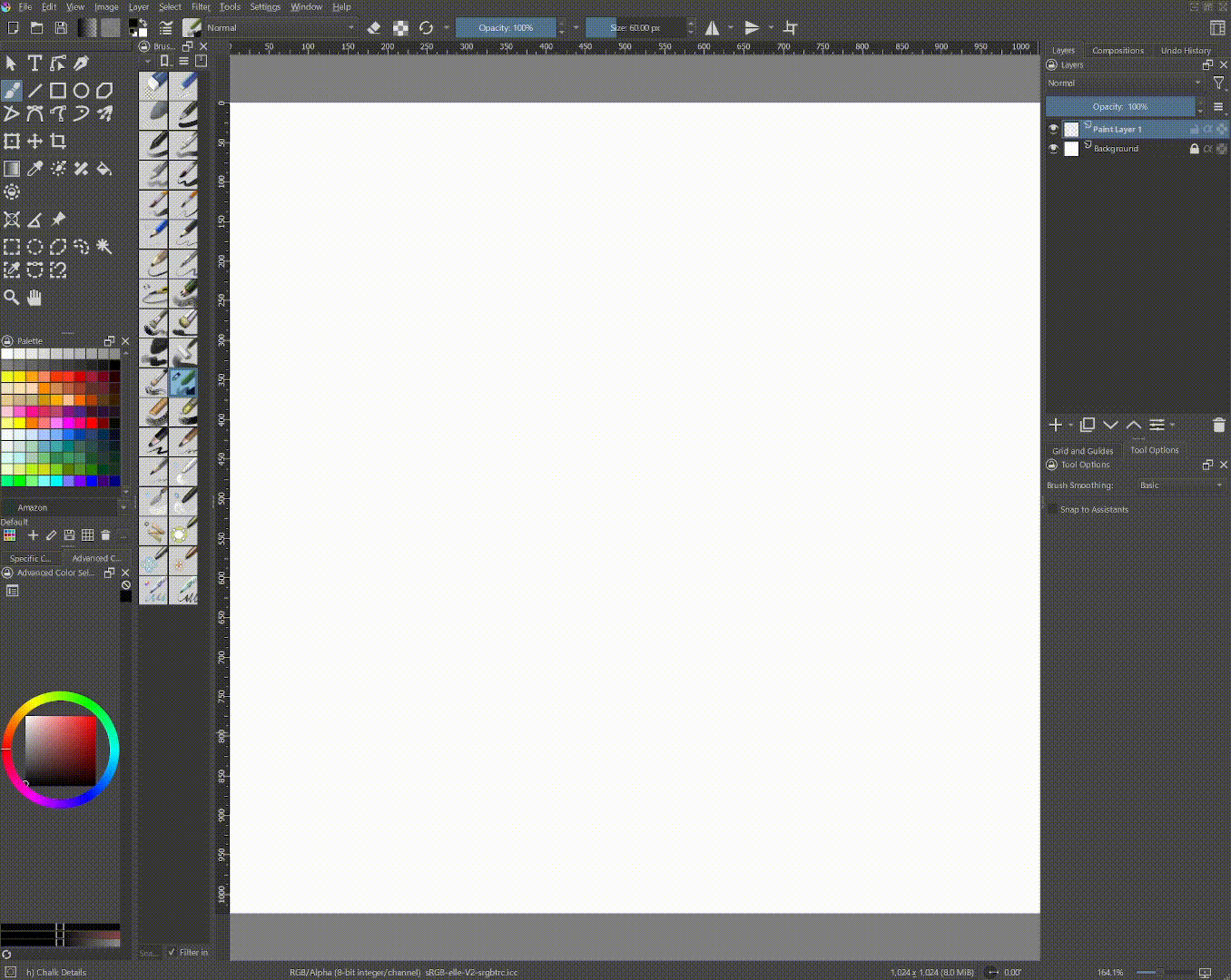The image size is (1231, 980).
Task: Open the brush settings editor
Action: coord(165,28)
